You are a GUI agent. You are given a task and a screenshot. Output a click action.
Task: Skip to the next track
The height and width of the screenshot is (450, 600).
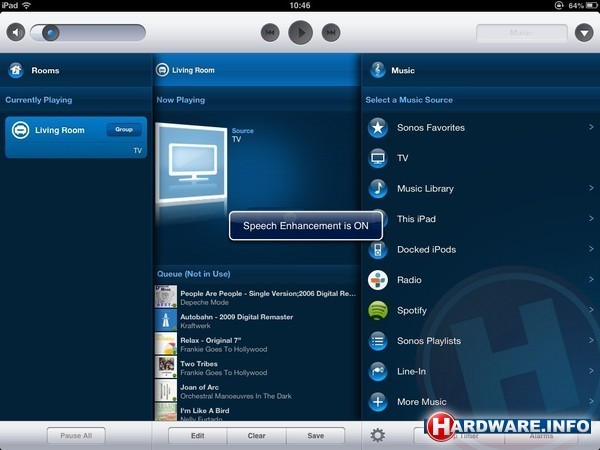tap(331, 33)
